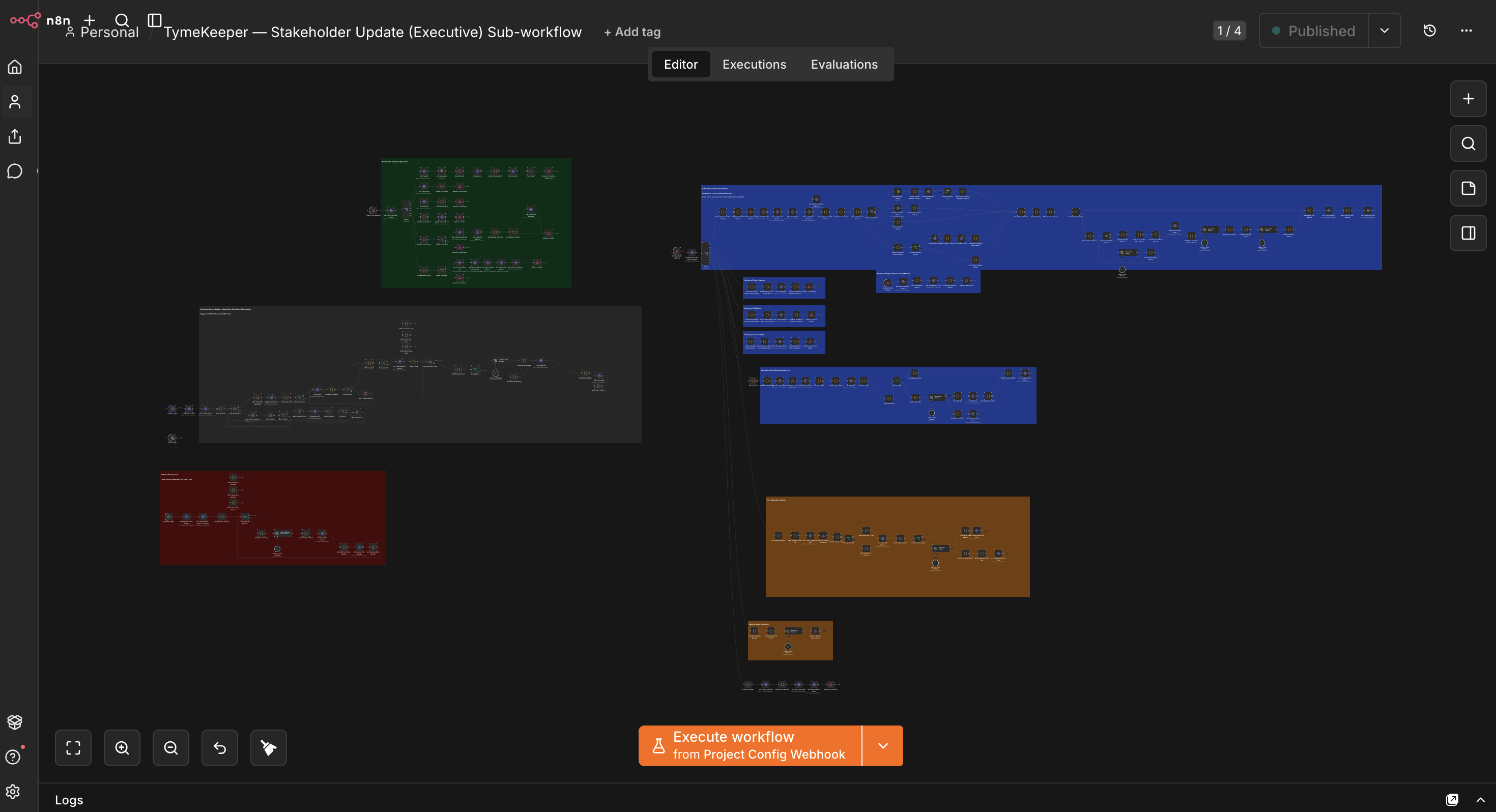Viewport: 1496px width, 812px height.
Task: Expand the Execute workflow trigger dropdown arrow
Action: click(883, 745)
